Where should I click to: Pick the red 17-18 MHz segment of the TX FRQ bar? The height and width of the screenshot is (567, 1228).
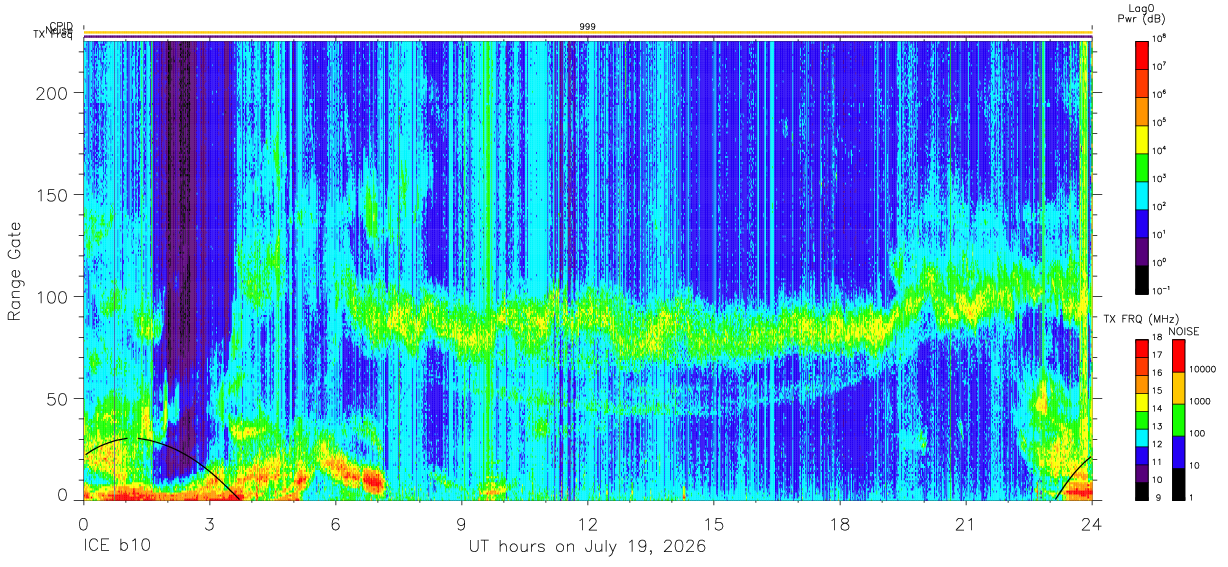click(1141, 348)
